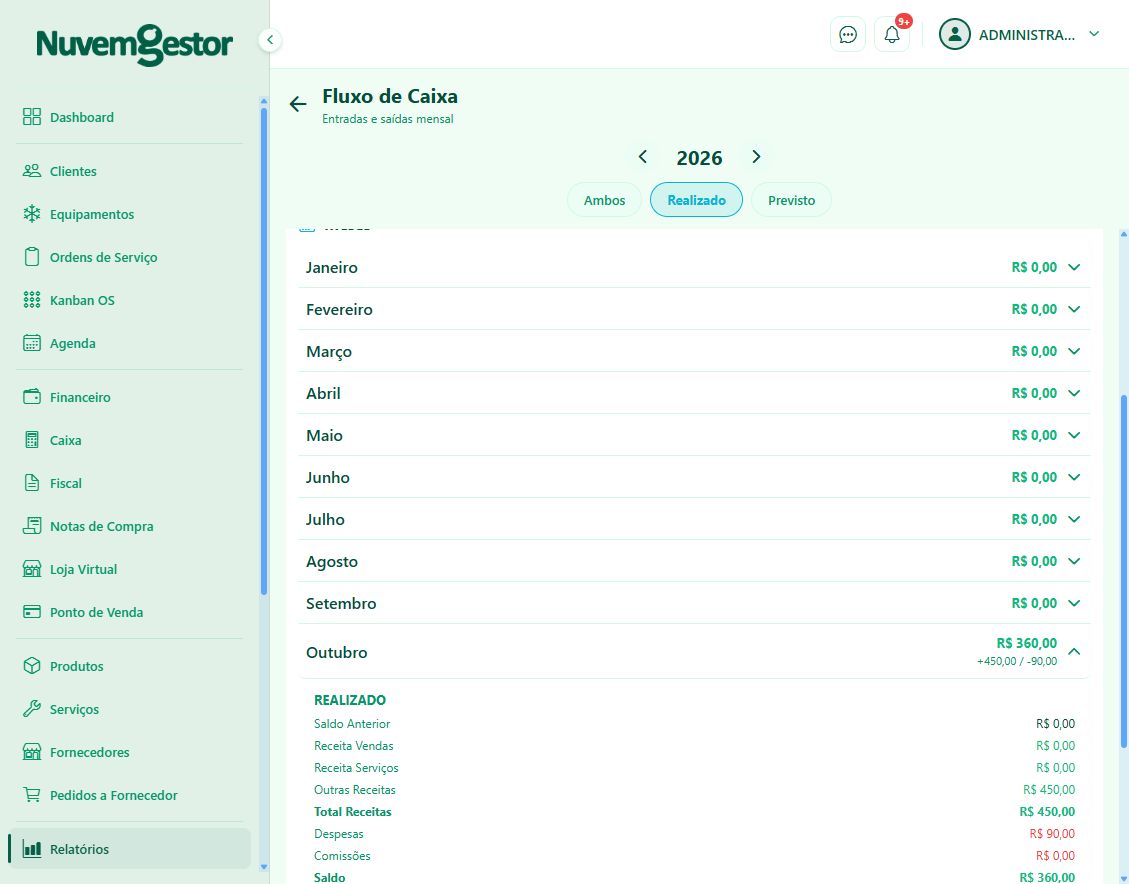Image resolution: width=1129 pixels, height=884 pixels.
Task: Open the chat messages icon
Action: point(847,35)
